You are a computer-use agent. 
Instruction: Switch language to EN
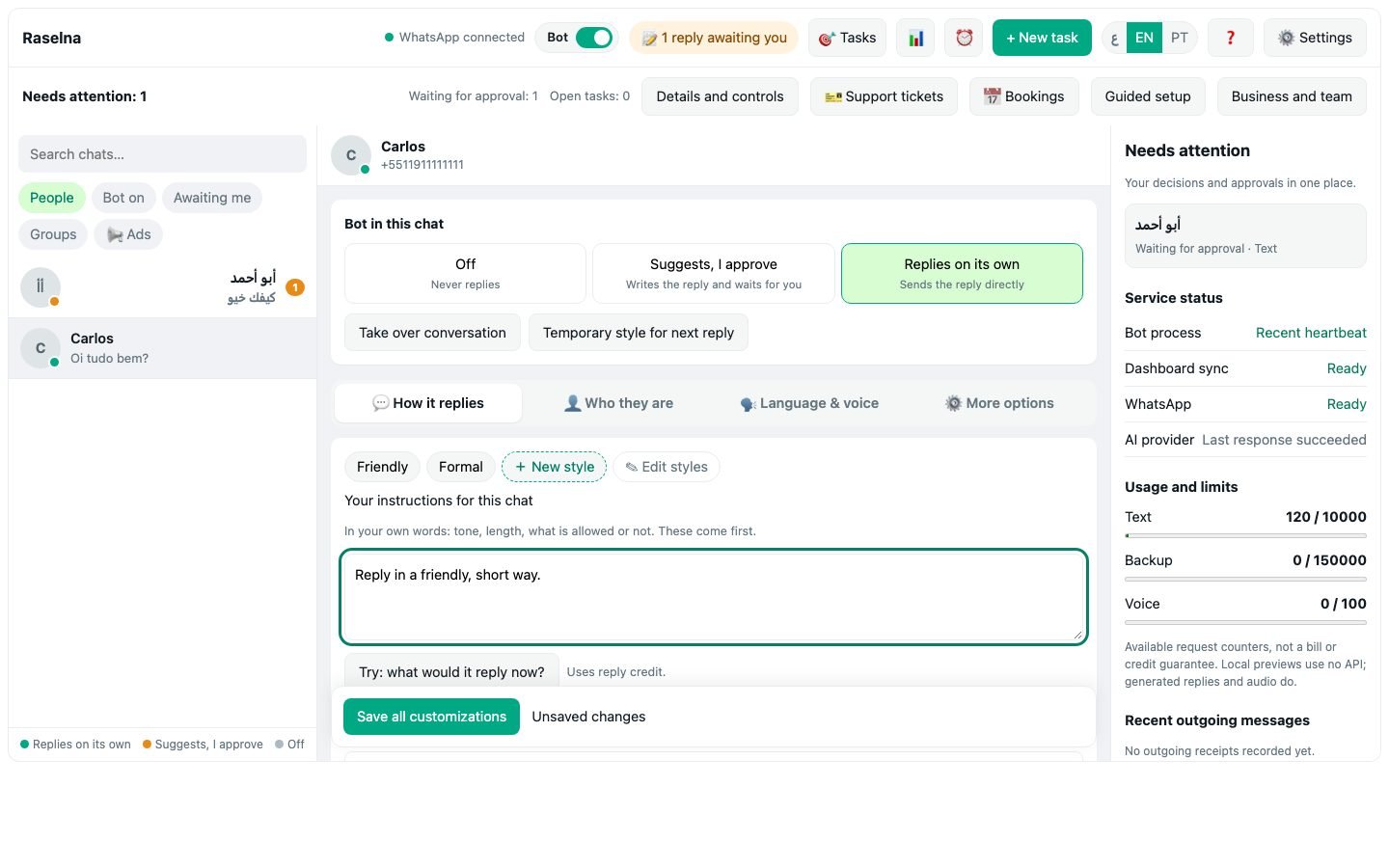[x=1144, y=38]
